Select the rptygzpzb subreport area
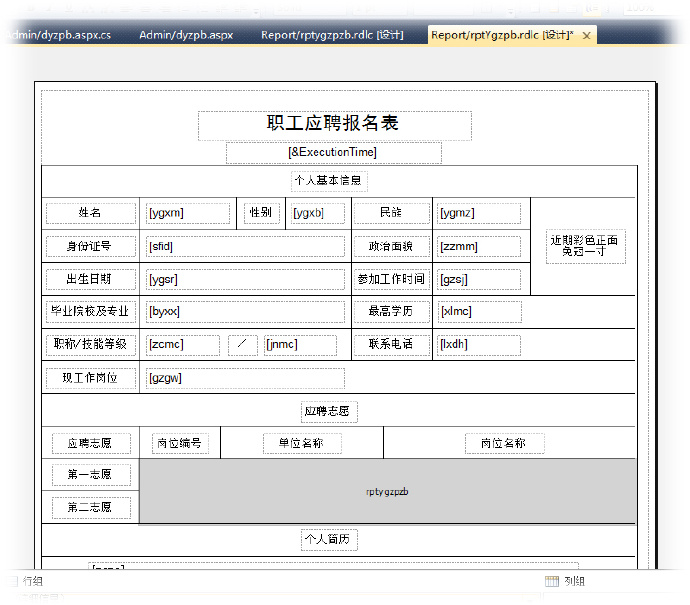The image size is (690, 605). pyautogui.click(x=387, y=491)
